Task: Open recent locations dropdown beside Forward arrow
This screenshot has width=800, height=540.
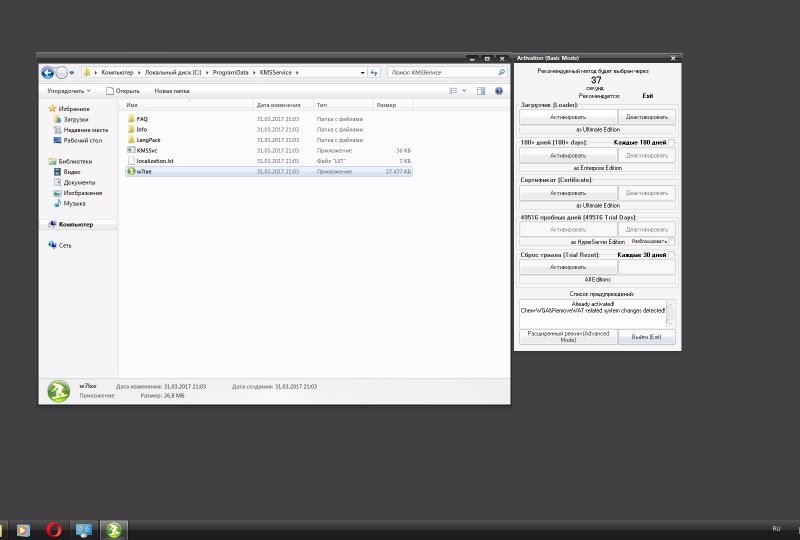Action: [x=72, y=73]
